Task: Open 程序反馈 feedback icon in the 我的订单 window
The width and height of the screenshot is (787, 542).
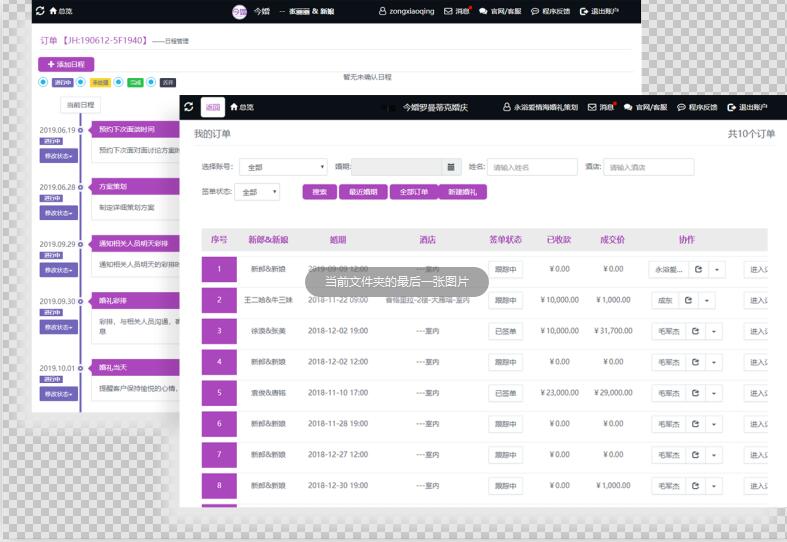Action: pos(681,107)
